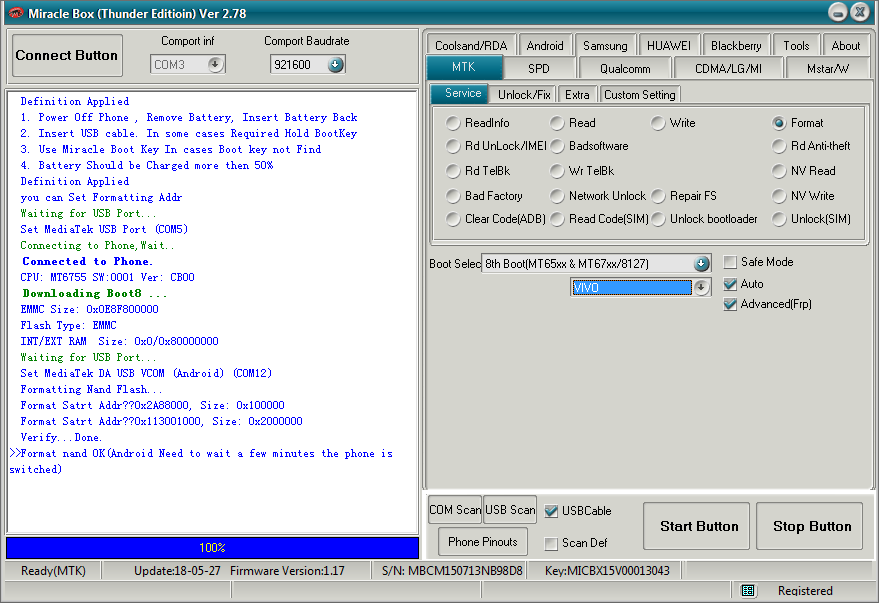Open the Comport inf COM3 dropdown
The width and height of the screenshot is (879, 603).
pos(215,65)
